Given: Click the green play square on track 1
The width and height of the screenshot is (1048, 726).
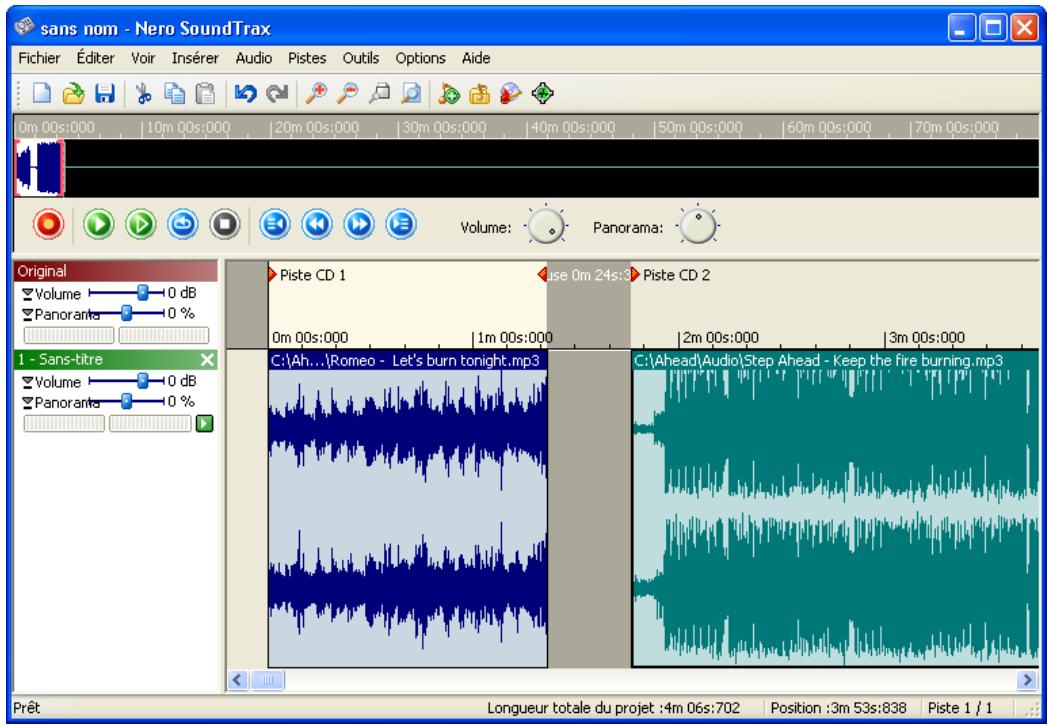Looking at the screenshot, I should coord(205,423).
